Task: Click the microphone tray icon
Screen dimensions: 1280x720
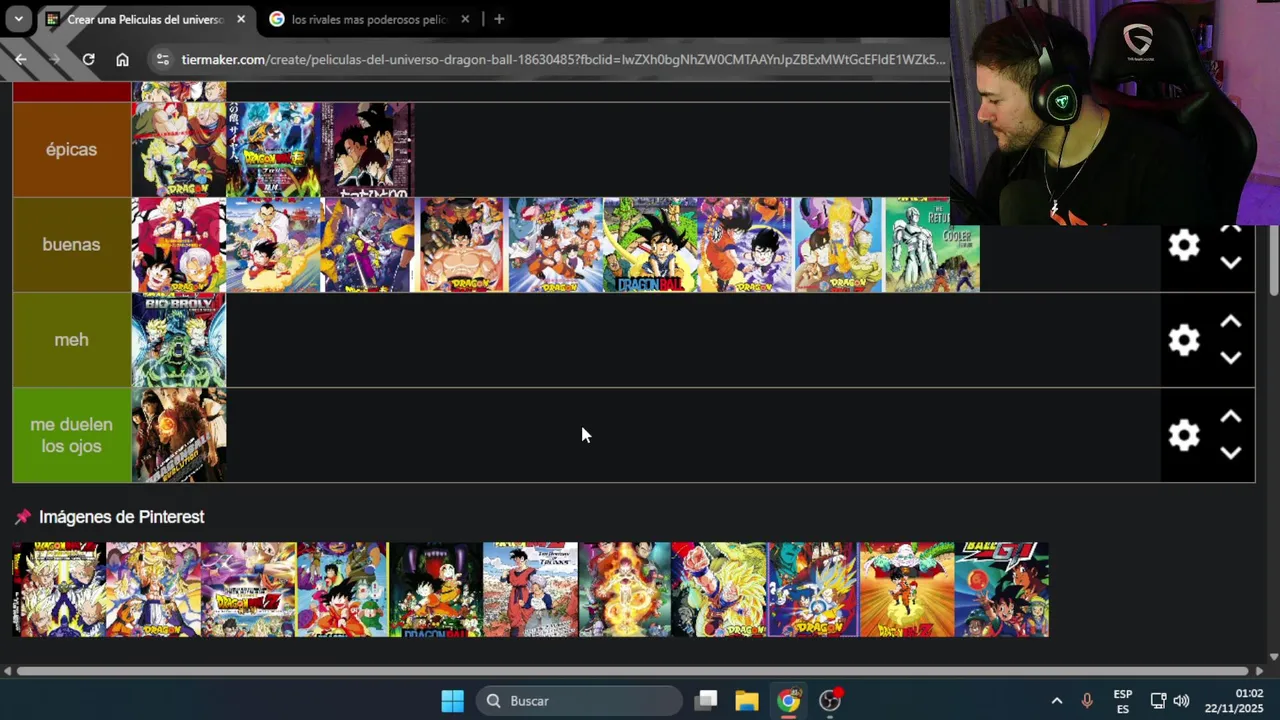Action: coord(1087,701)
